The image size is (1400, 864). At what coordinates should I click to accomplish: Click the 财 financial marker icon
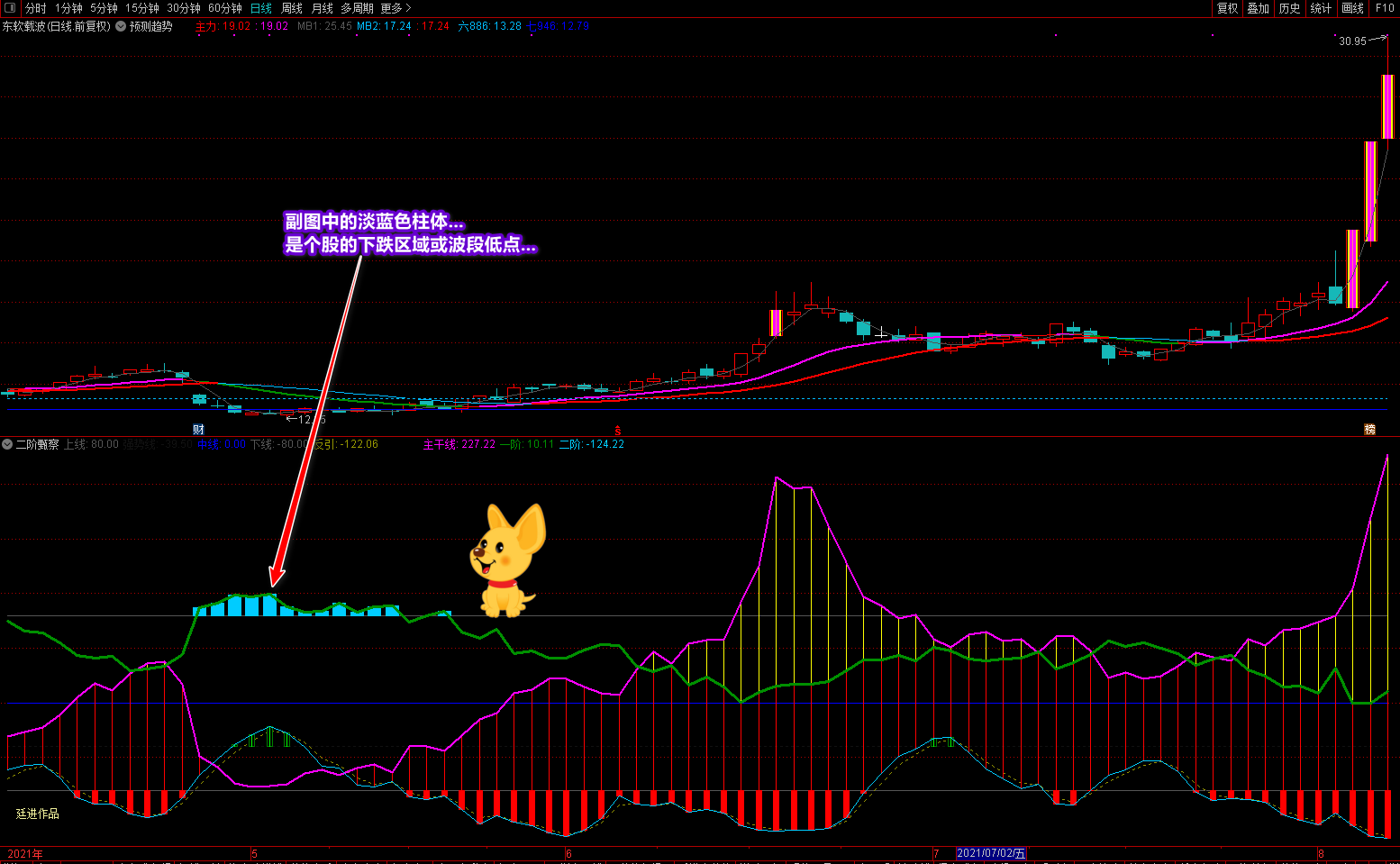pyautogui.click(x=198, y=430)
